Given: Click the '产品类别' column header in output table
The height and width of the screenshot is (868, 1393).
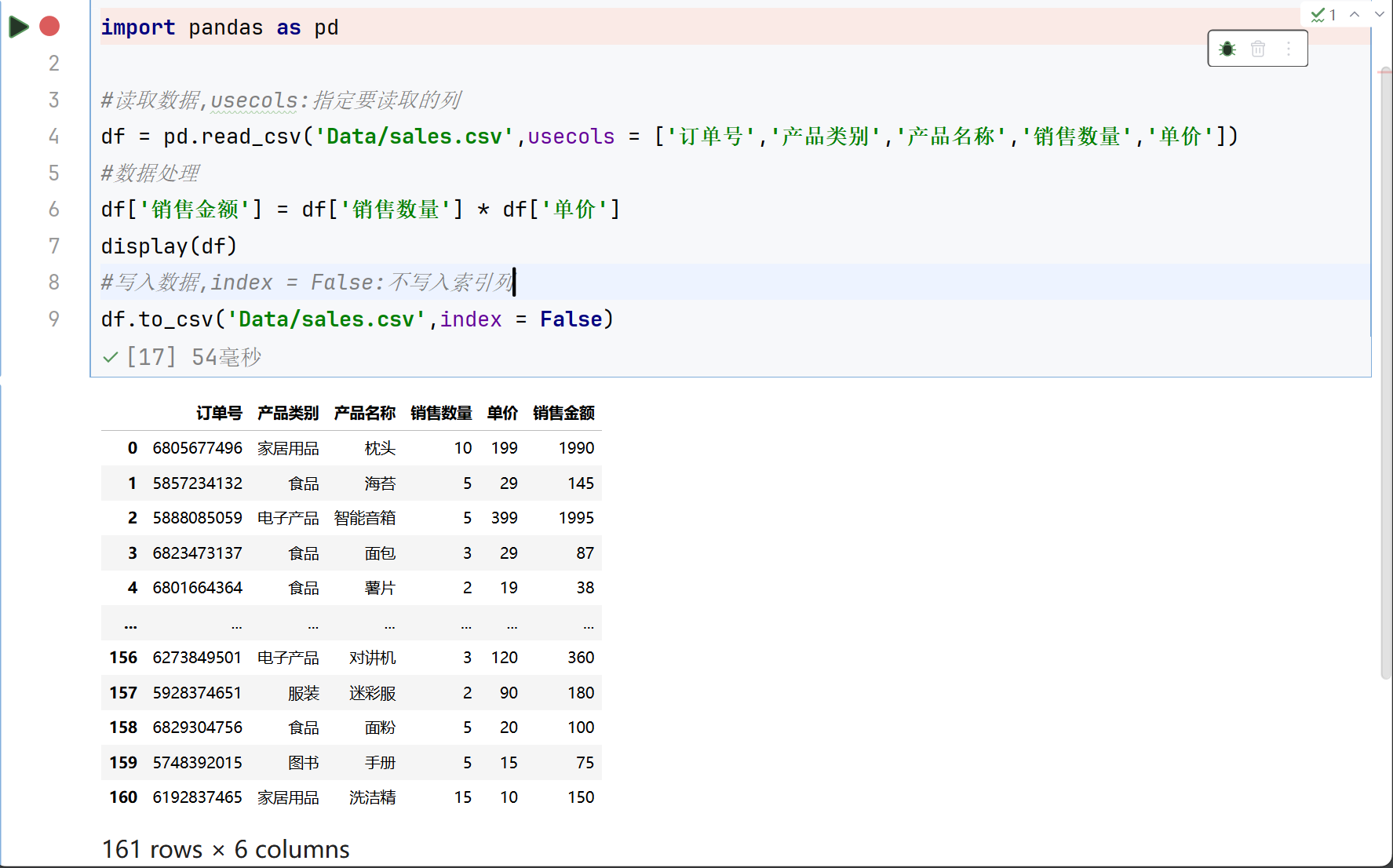Looking at the screenshot, I should (288, 414).
